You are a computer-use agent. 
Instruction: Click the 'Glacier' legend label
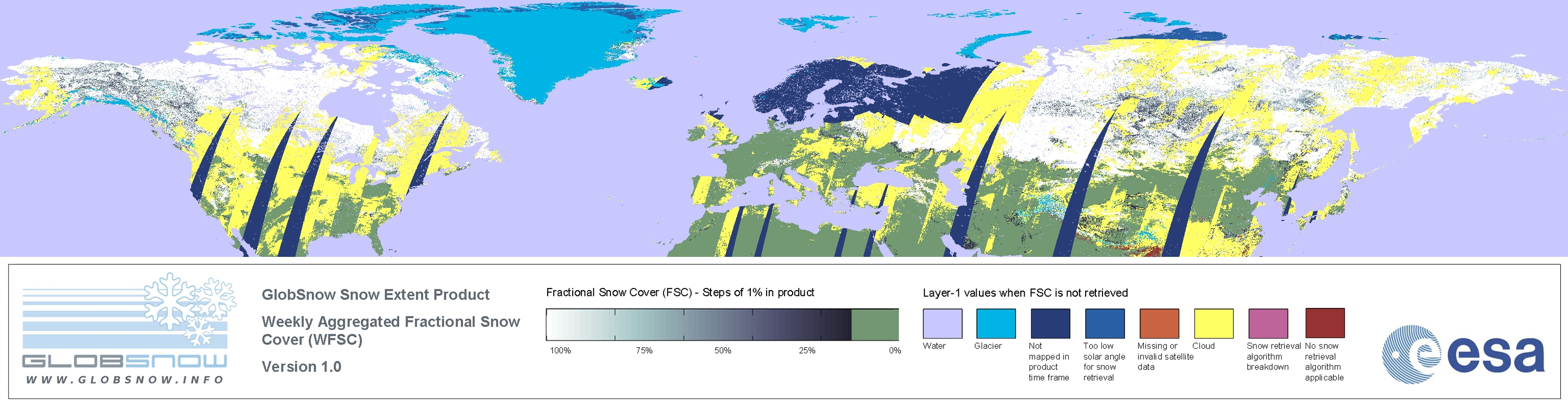pyautogui.click(x=988, y=346)
